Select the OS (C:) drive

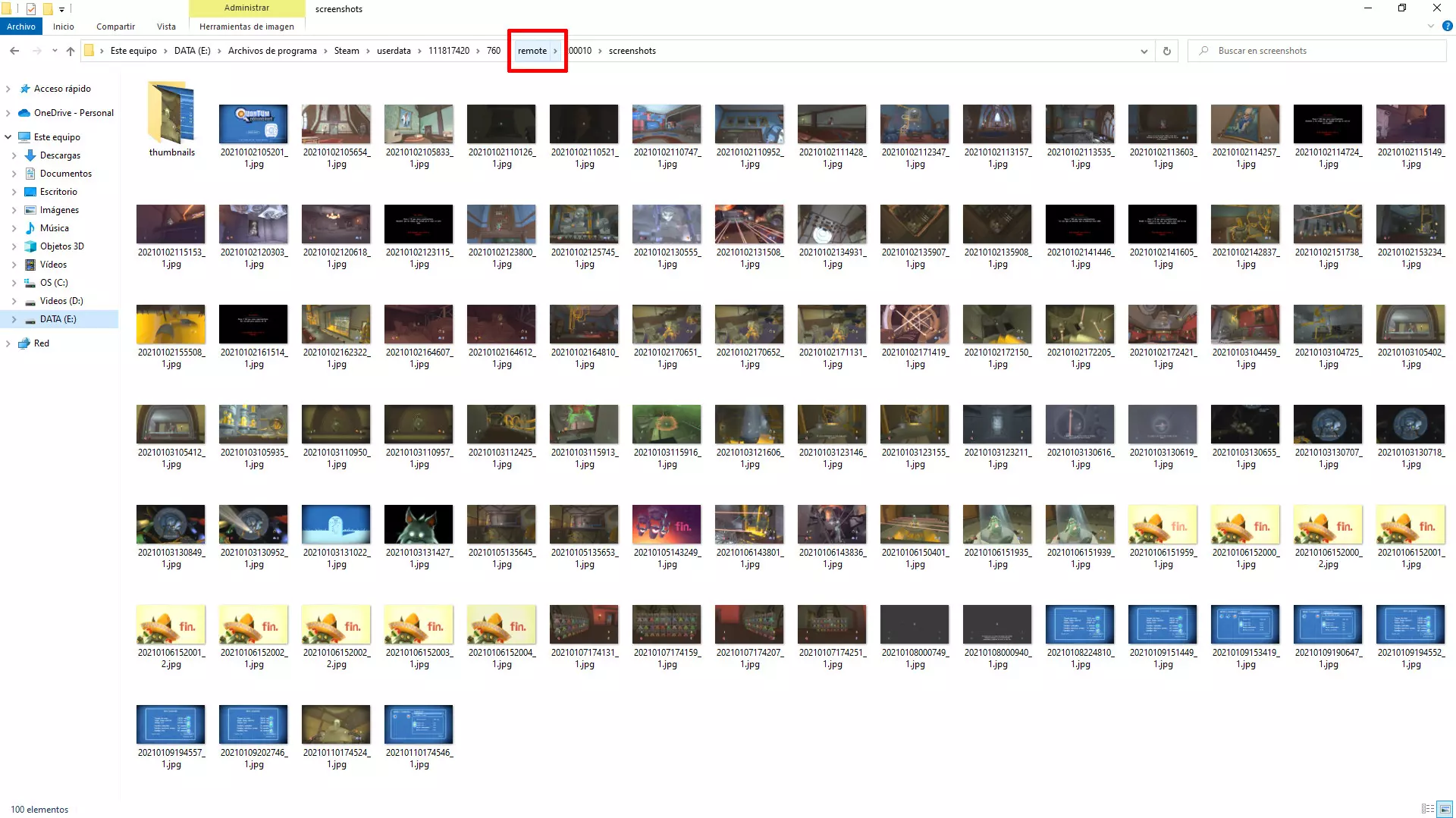coord(46,283)
